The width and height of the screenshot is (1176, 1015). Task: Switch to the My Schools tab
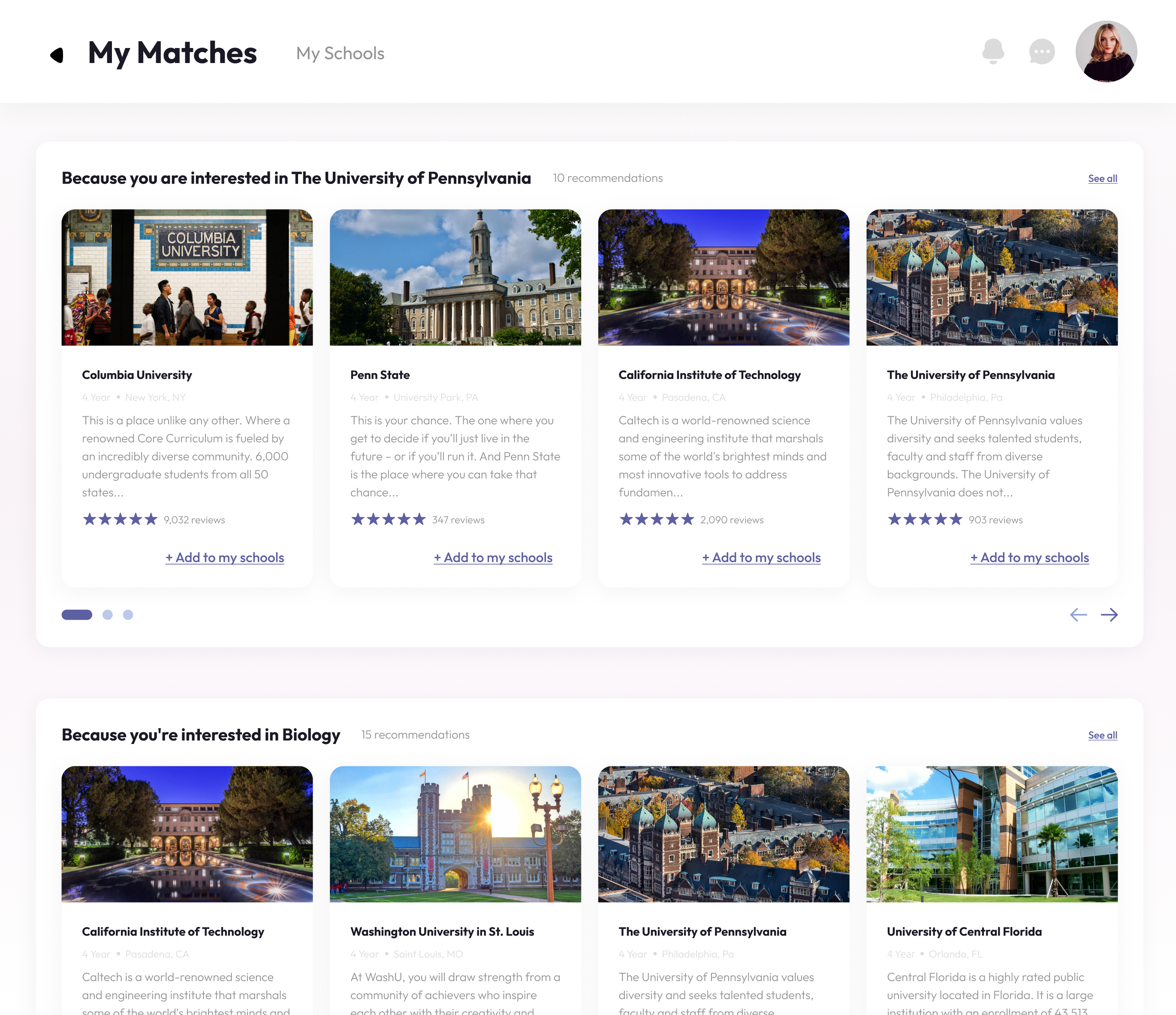point(340,53)
